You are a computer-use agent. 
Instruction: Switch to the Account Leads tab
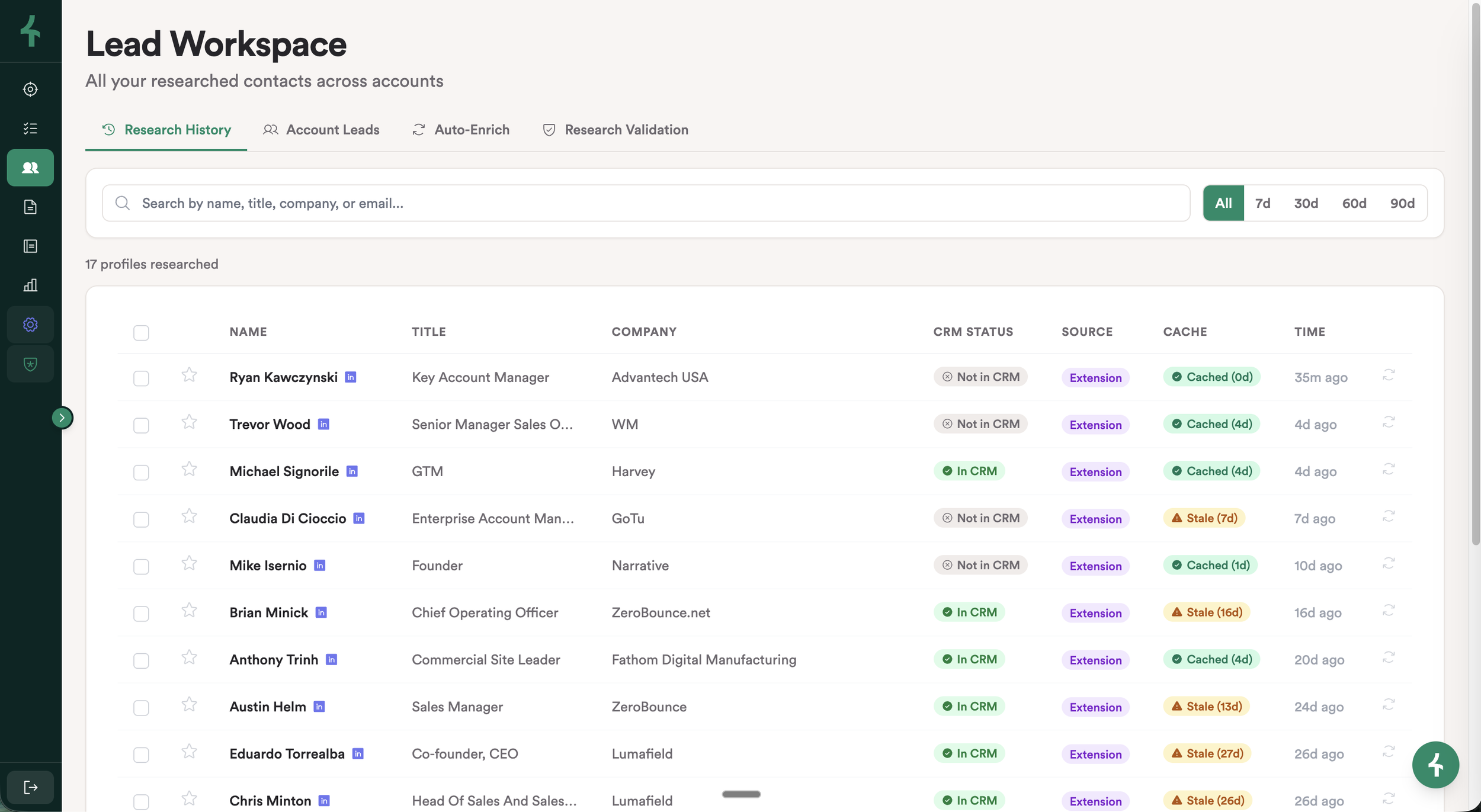[x=321, y=130]
